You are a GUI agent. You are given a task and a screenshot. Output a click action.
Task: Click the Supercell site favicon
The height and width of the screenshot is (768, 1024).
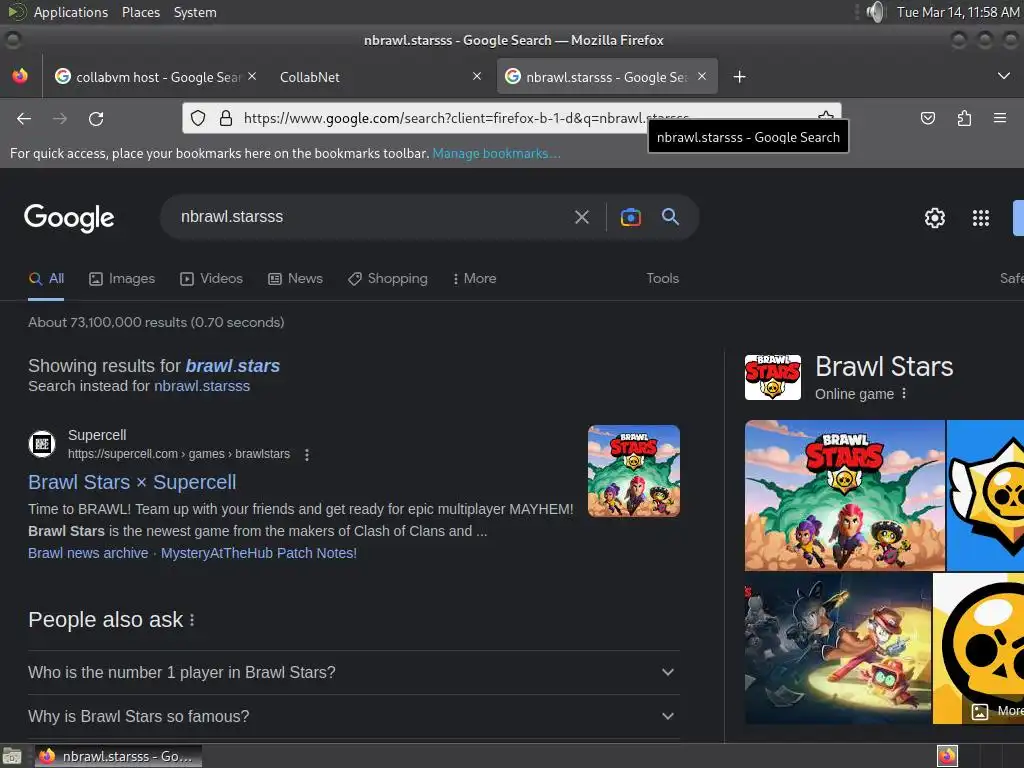point(42,444)
